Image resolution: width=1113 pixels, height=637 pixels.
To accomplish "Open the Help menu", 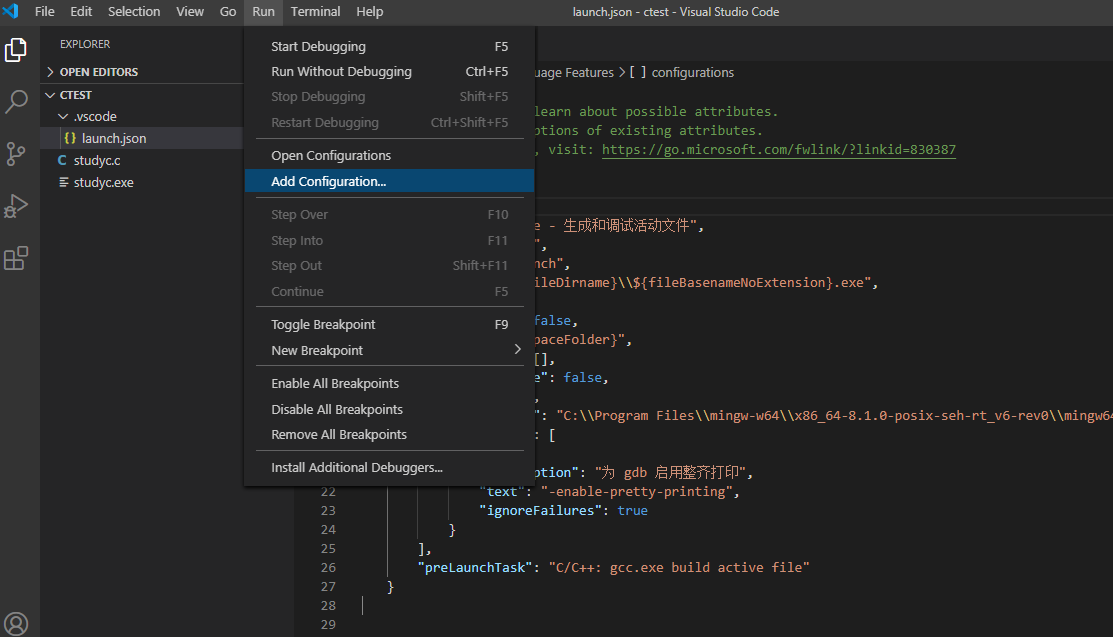I will pos(369,11).
